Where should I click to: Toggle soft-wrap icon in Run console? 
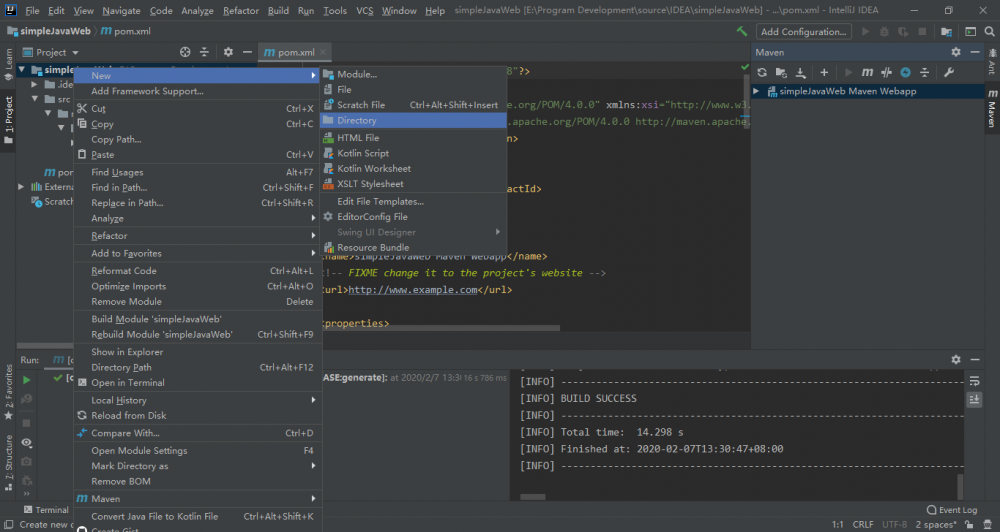pos(974,381)
